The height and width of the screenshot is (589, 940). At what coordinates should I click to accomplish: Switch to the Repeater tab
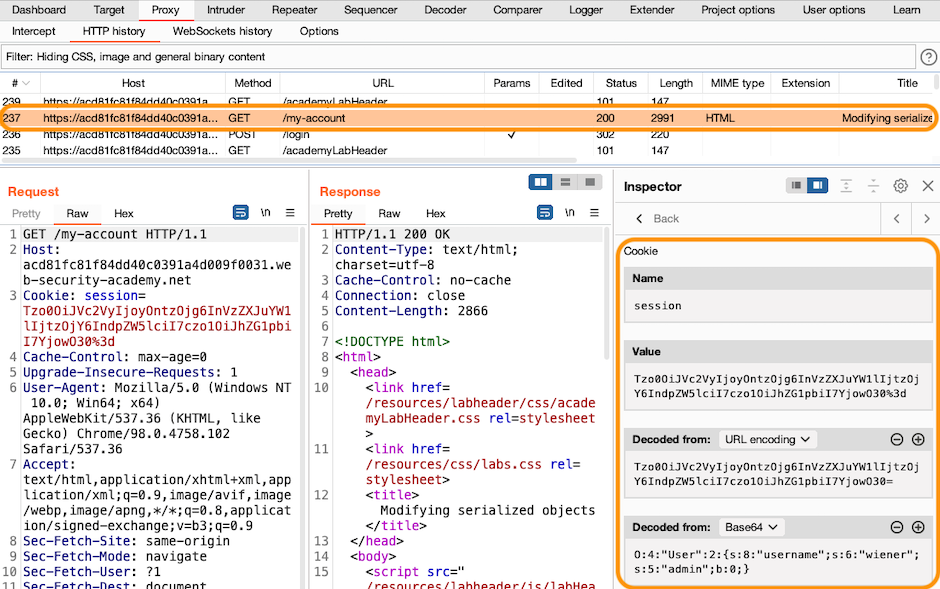pos(291,10)
